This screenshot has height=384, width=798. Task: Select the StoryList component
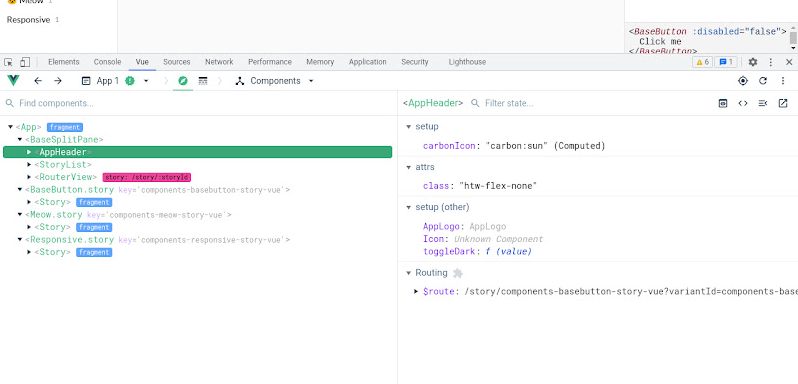63,164
